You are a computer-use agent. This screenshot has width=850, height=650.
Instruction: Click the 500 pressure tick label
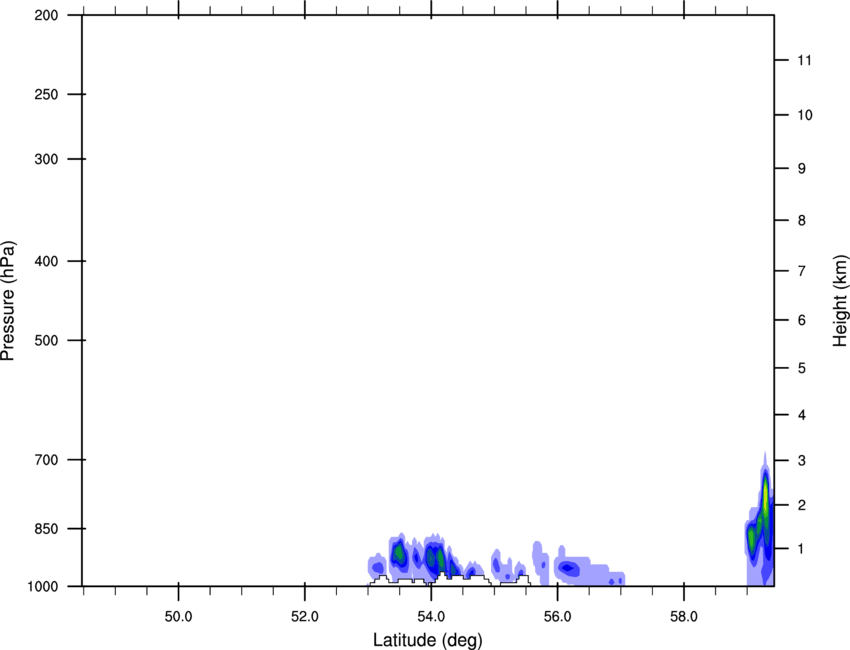coord(46,340)
